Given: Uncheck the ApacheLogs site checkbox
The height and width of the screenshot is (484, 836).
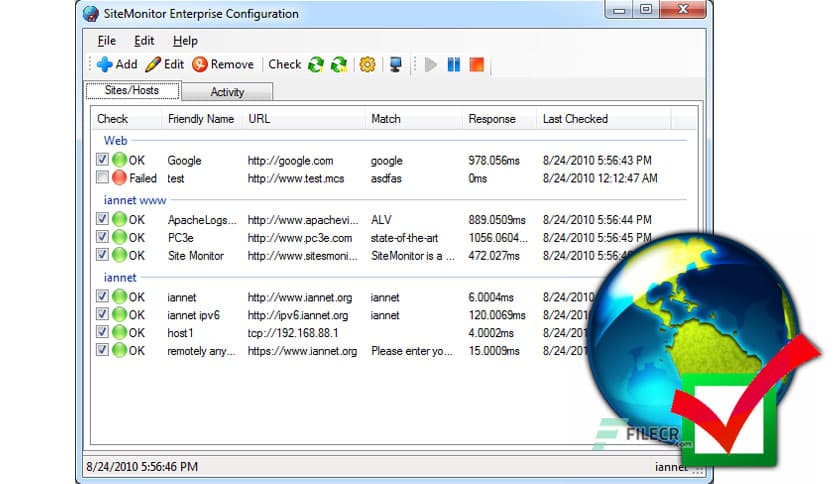Looking at the screenshot, I should pos(102,219).
